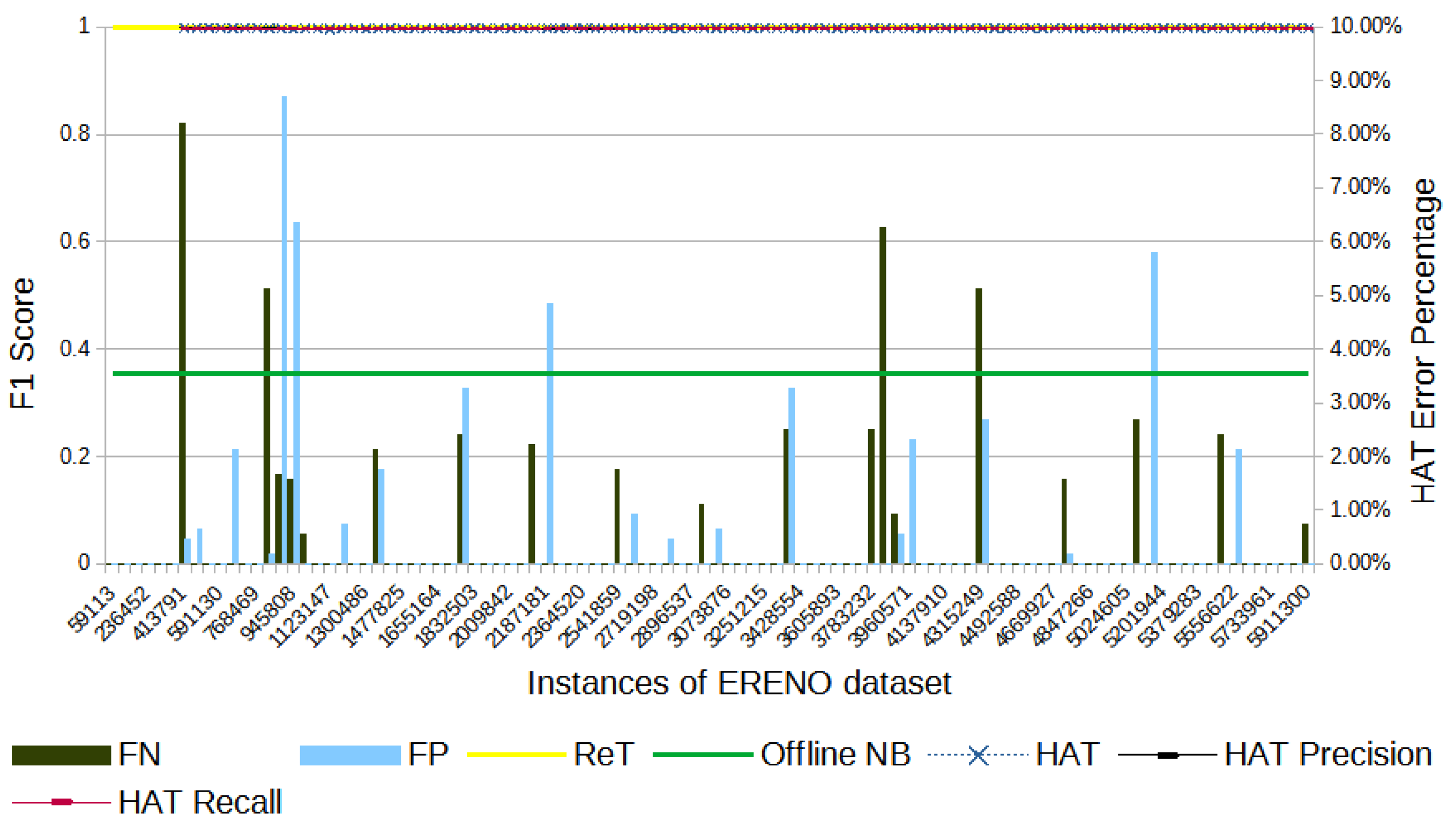Click the x-axis label 413791
The width and height of the screenshot is (1456, 825).
(x=160, y=614)
